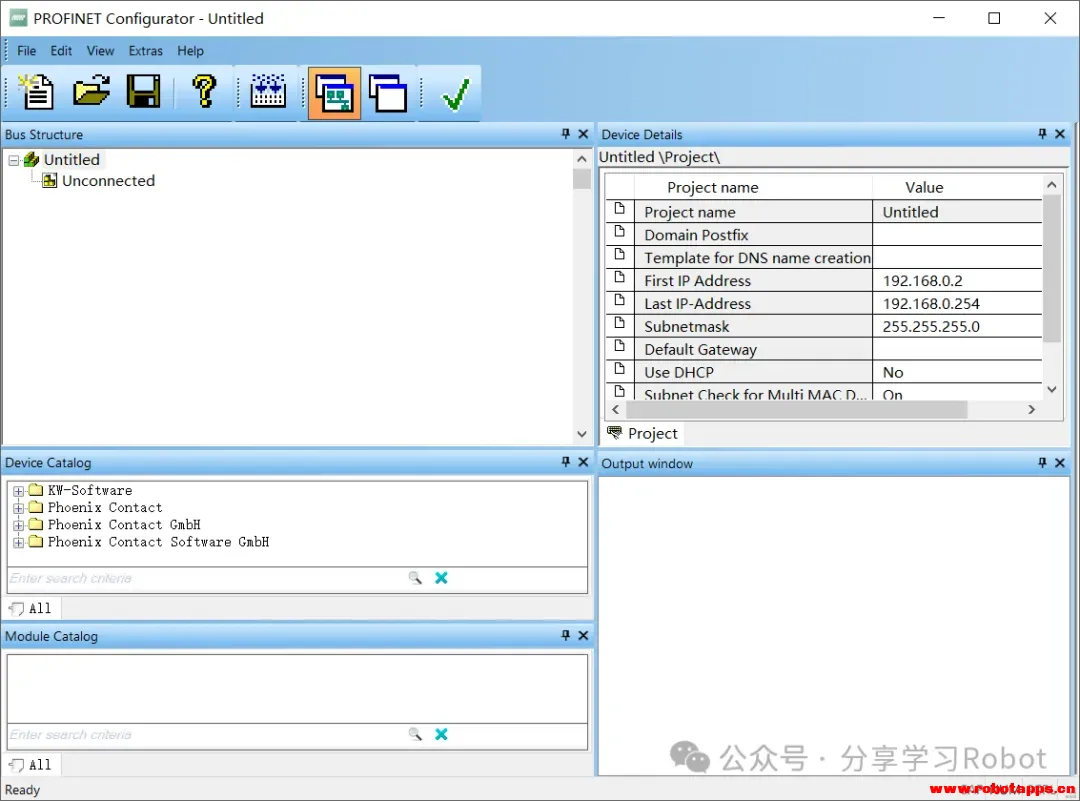Clear the Device Catalog search with X
The height and width of the screenshot is (801, 1080).
(442, 578)
